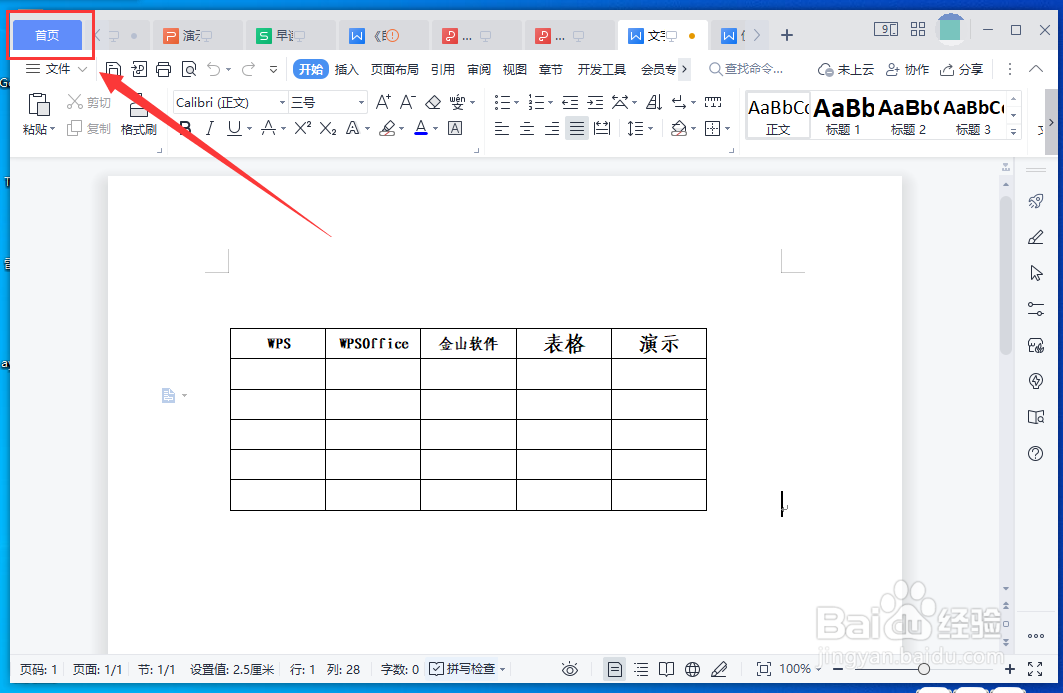
Task: Click the 分享 share button
Action: tap(961, 69)
